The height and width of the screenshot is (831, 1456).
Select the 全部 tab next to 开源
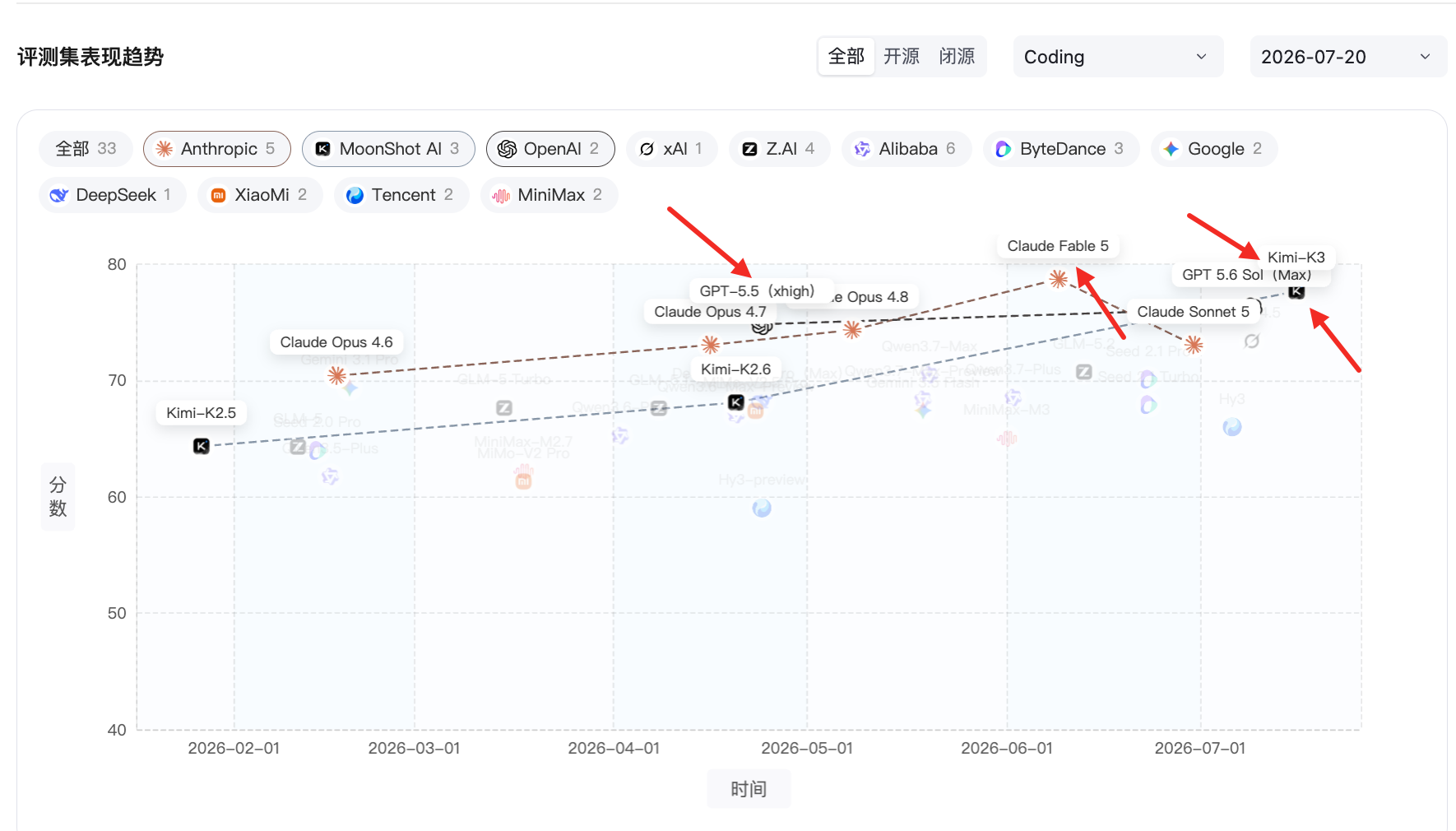coord(846,57)
